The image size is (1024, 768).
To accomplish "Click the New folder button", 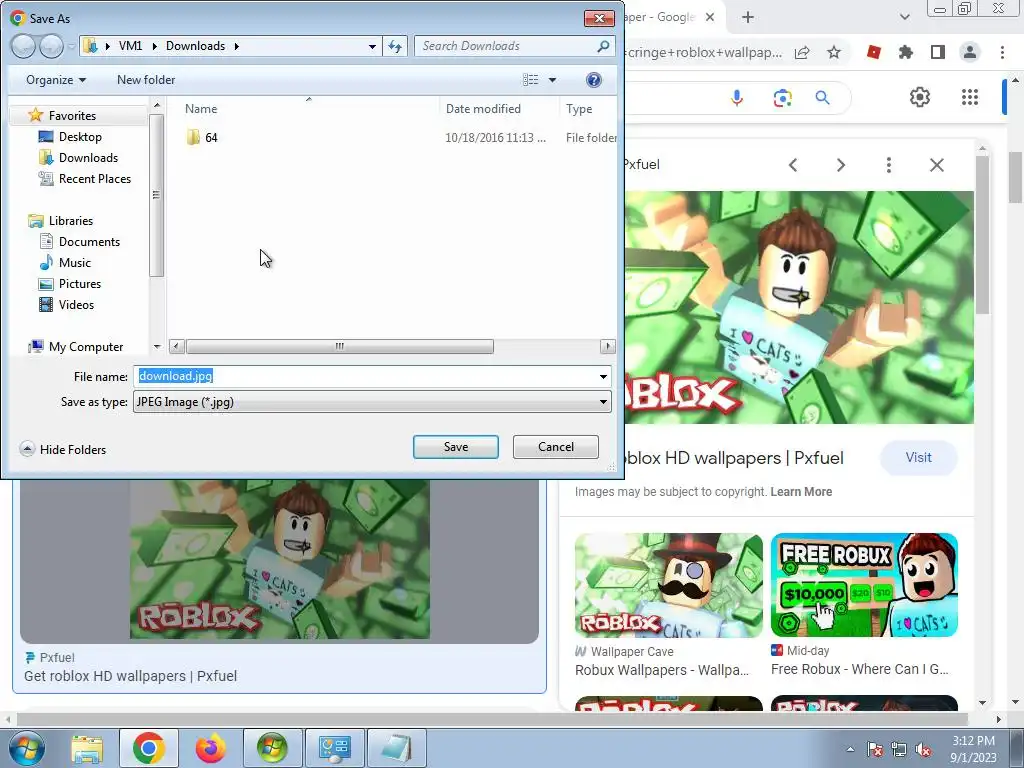I will pyautogui.click(x=146, y=80).
